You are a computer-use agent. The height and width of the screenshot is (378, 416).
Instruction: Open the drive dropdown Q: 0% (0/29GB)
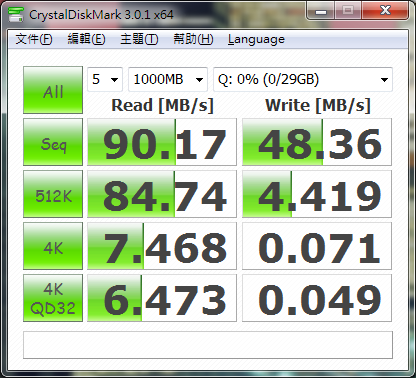(x=303, y=79)
